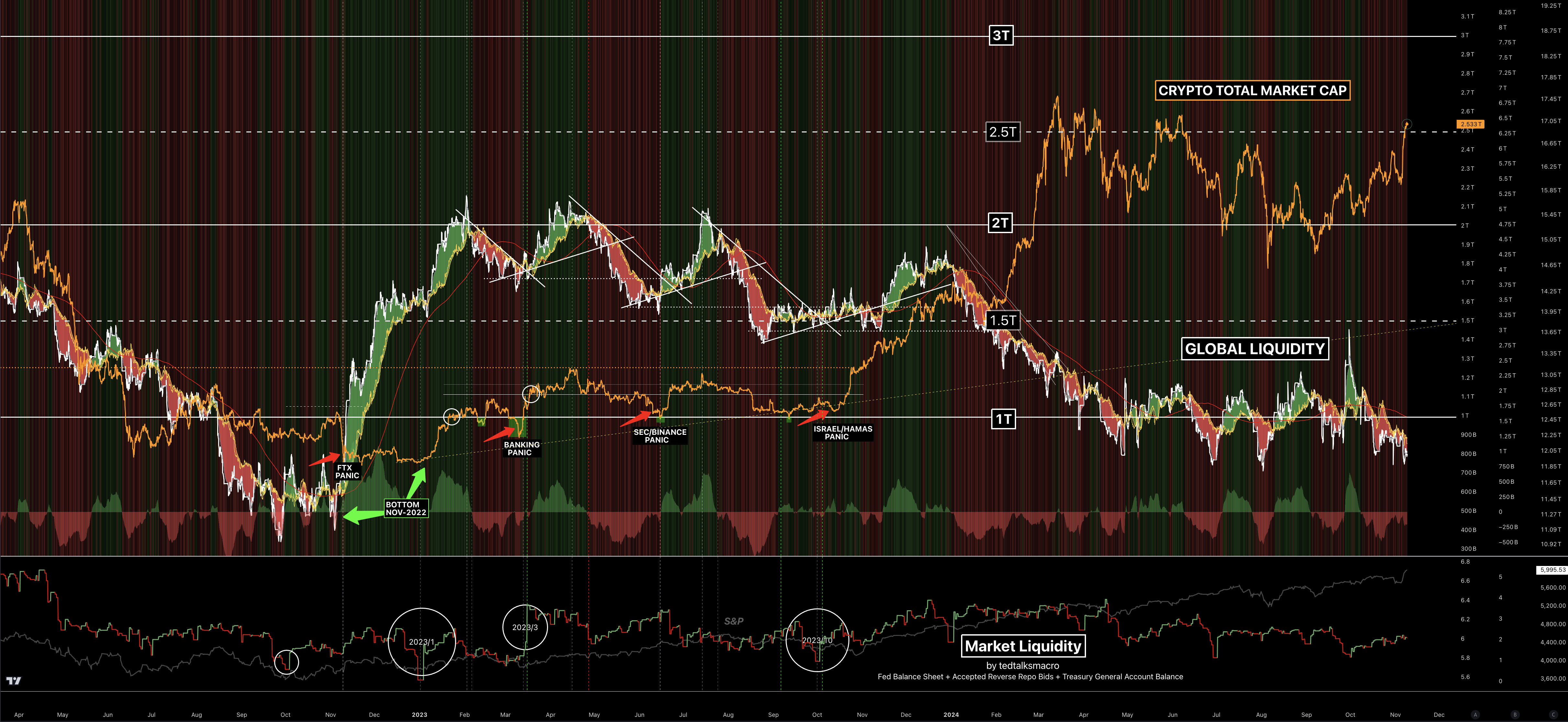Click the 2023/10 circle marker in lower pane
Image resolution: width=1568 pixels, height=722 pixels.
tap(817, 640)
